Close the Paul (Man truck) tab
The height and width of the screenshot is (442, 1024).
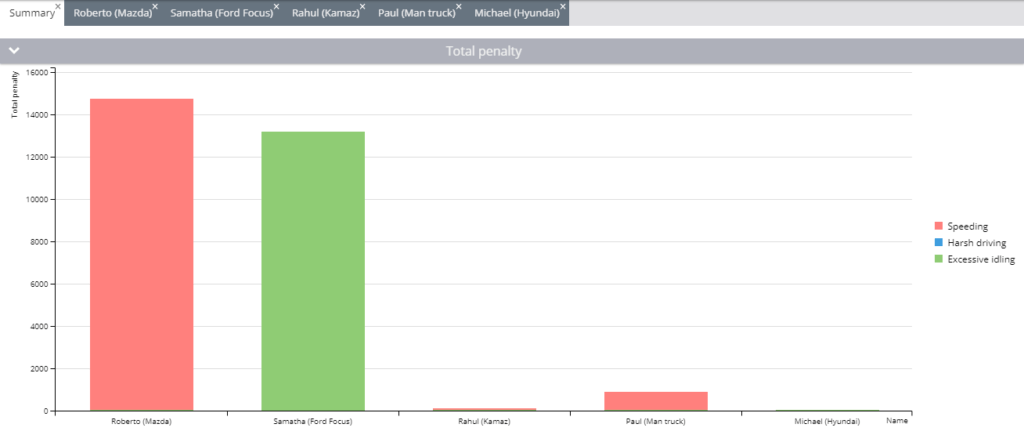tap(458, 7)
